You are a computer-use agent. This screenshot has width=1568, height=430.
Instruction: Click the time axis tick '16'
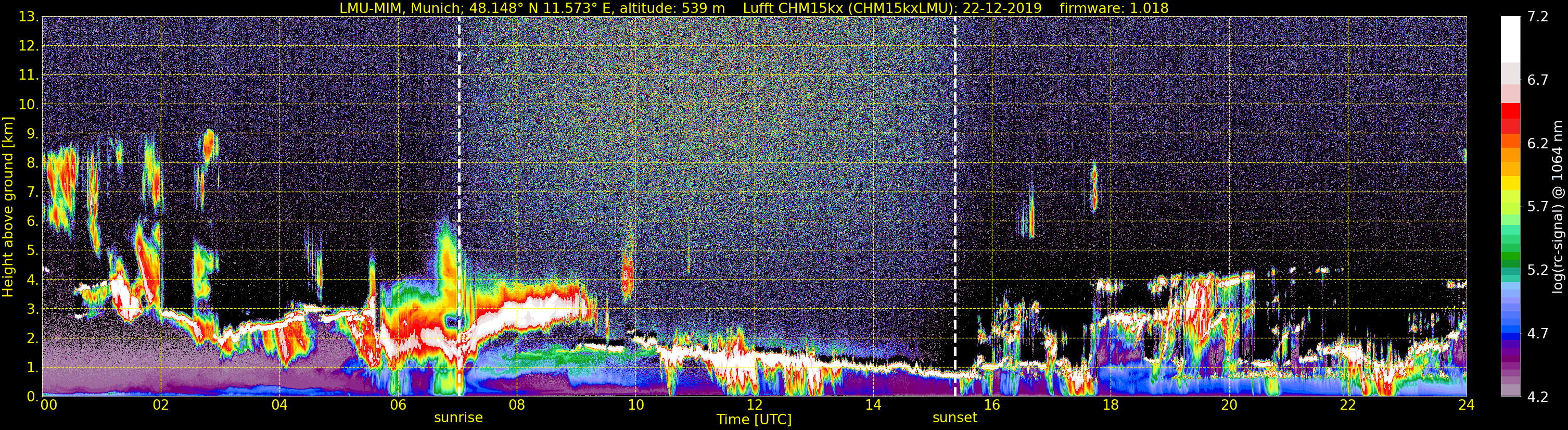click(x=991, y=405)
